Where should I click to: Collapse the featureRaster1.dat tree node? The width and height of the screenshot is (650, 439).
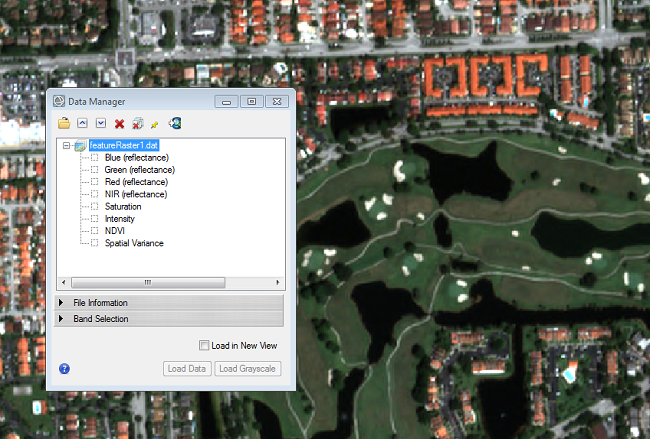click(x=67, y=146)
